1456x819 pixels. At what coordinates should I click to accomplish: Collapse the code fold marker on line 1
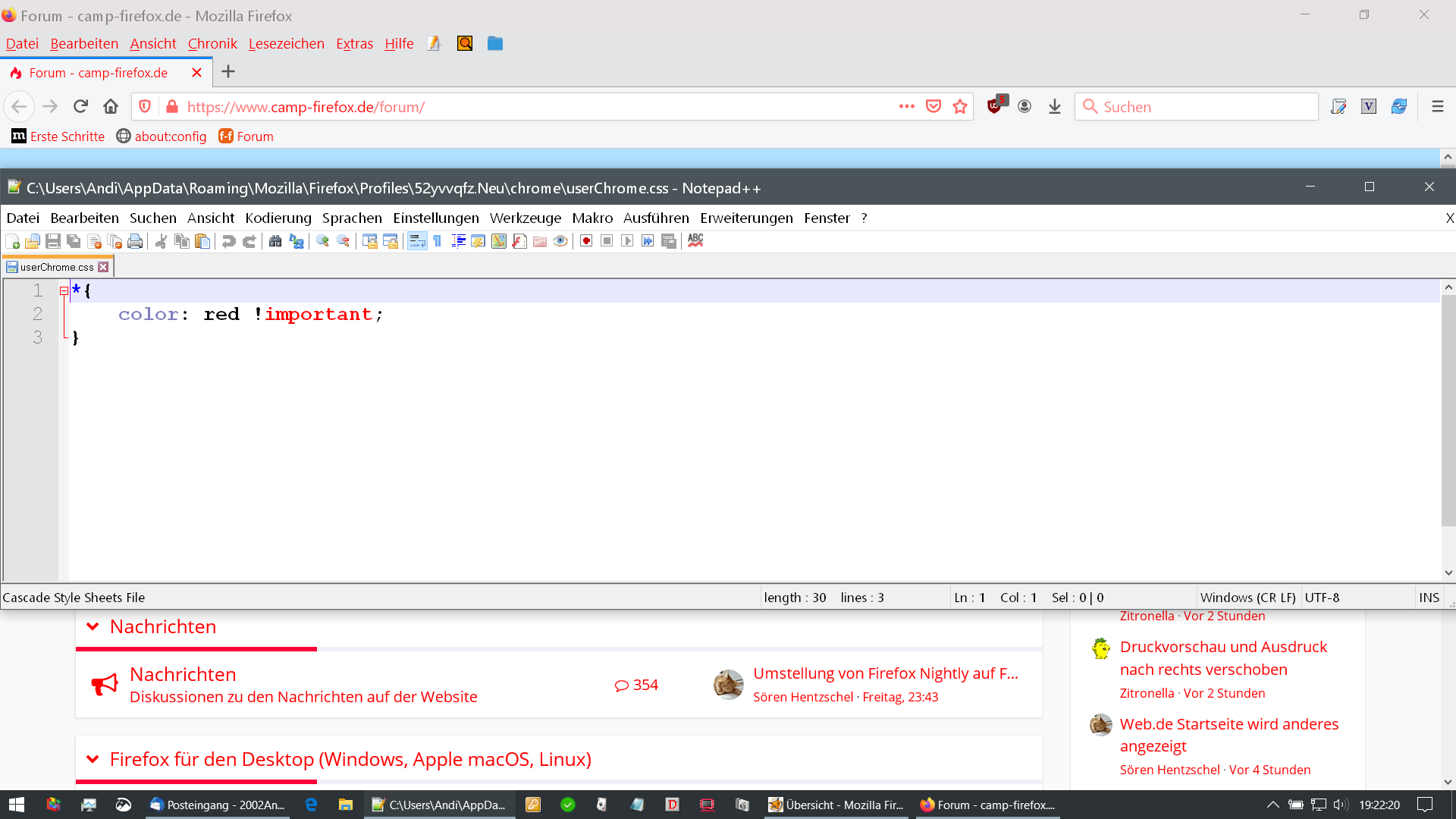pyautogui.click(x=64, y=290)
